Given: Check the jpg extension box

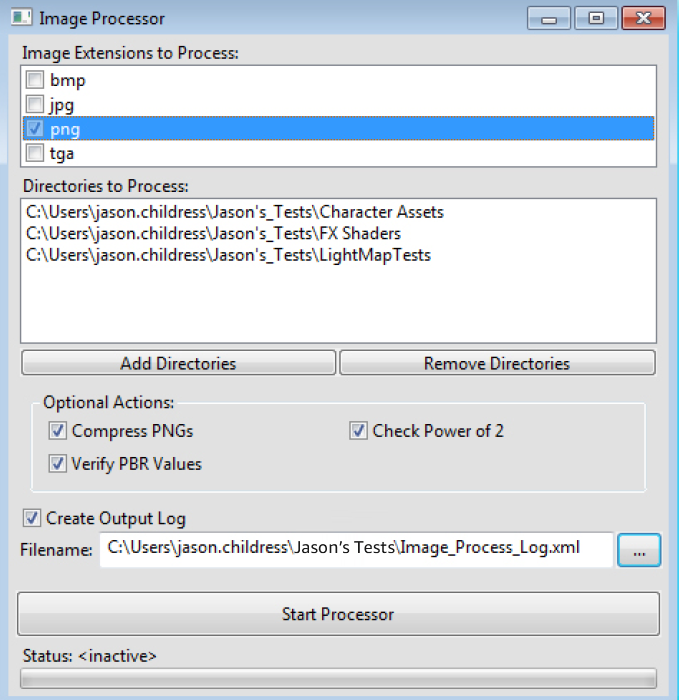Looking at the screenshot, I should (35, 104).
